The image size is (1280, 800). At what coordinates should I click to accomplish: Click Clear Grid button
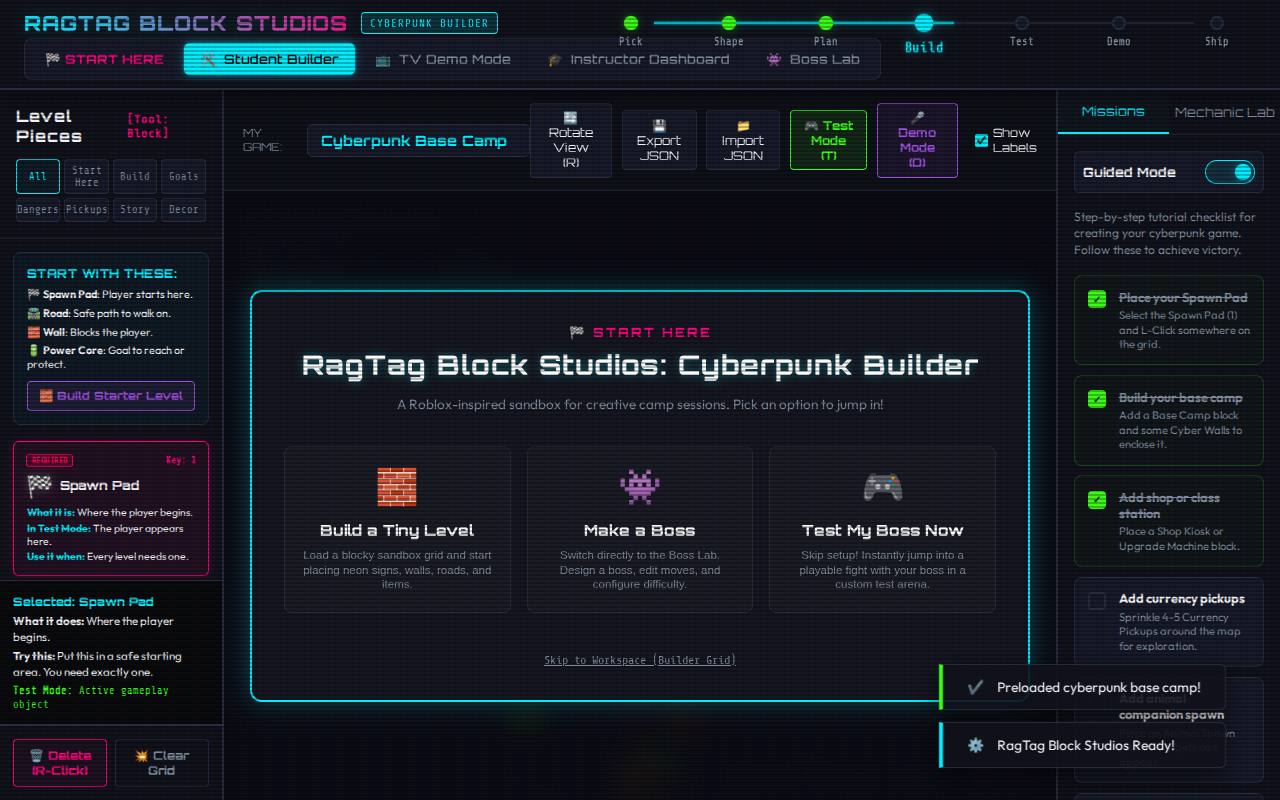162,763
